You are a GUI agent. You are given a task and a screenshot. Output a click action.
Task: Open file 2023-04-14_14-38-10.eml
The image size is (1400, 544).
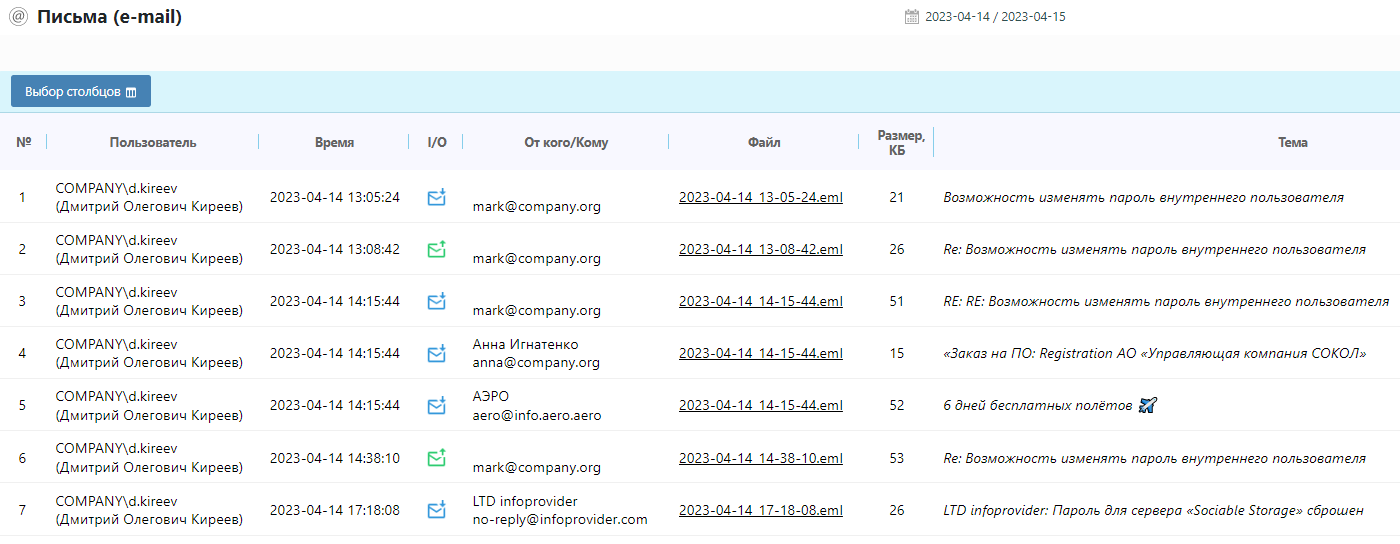tap(760, 459)
